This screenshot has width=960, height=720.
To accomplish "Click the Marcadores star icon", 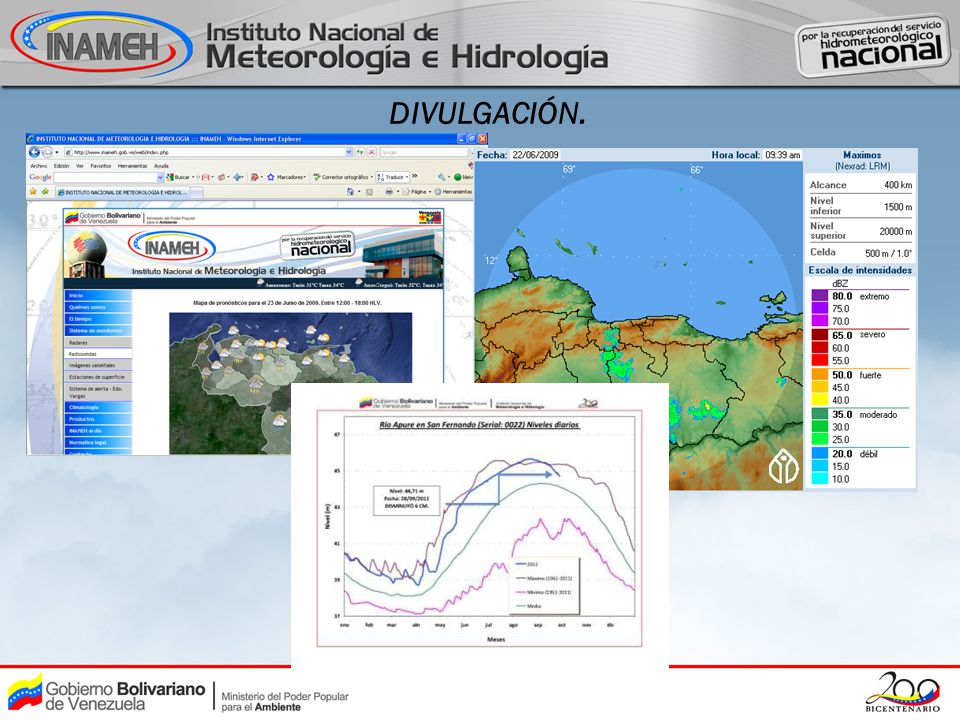I will click(x=271, y=177).
